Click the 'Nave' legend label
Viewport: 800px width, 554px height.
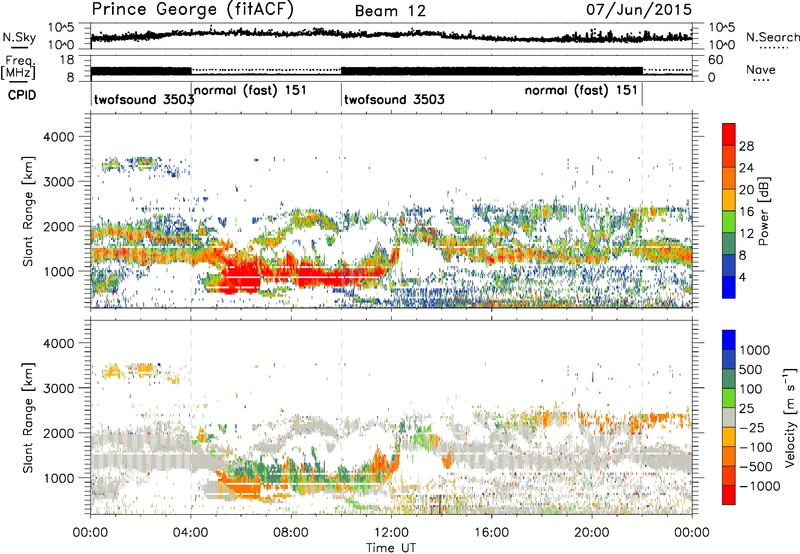coord(761,69)
